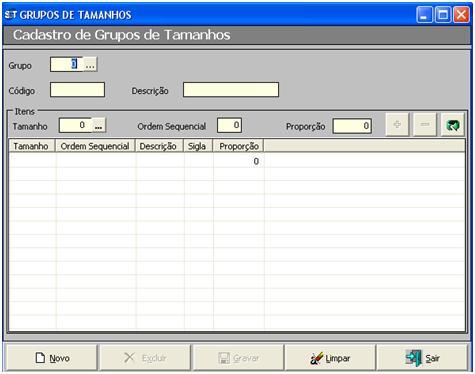Click the Novo button
Screen dimensions: 475x374
52,358
